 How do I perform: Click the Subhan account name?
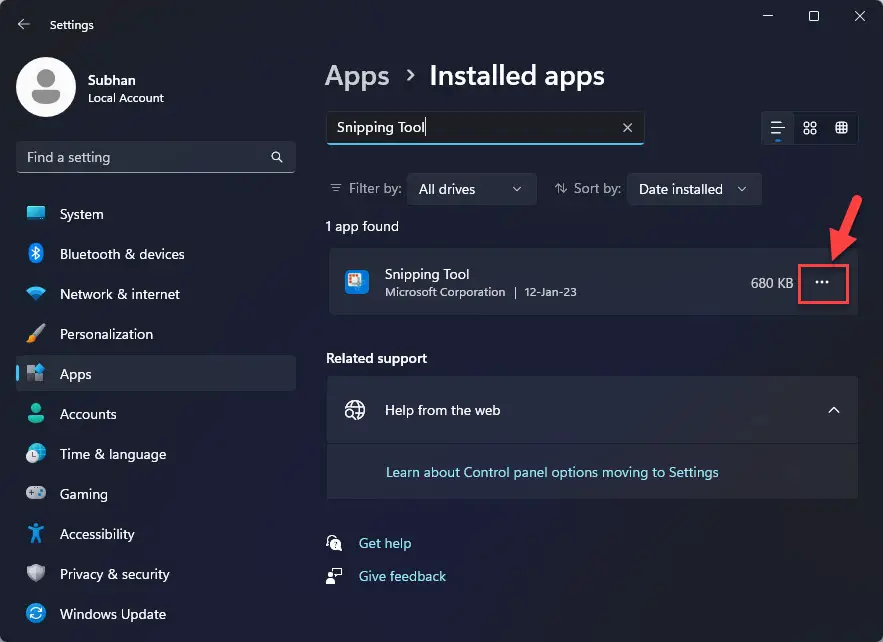pyautogui.click(x=112, y=80)
